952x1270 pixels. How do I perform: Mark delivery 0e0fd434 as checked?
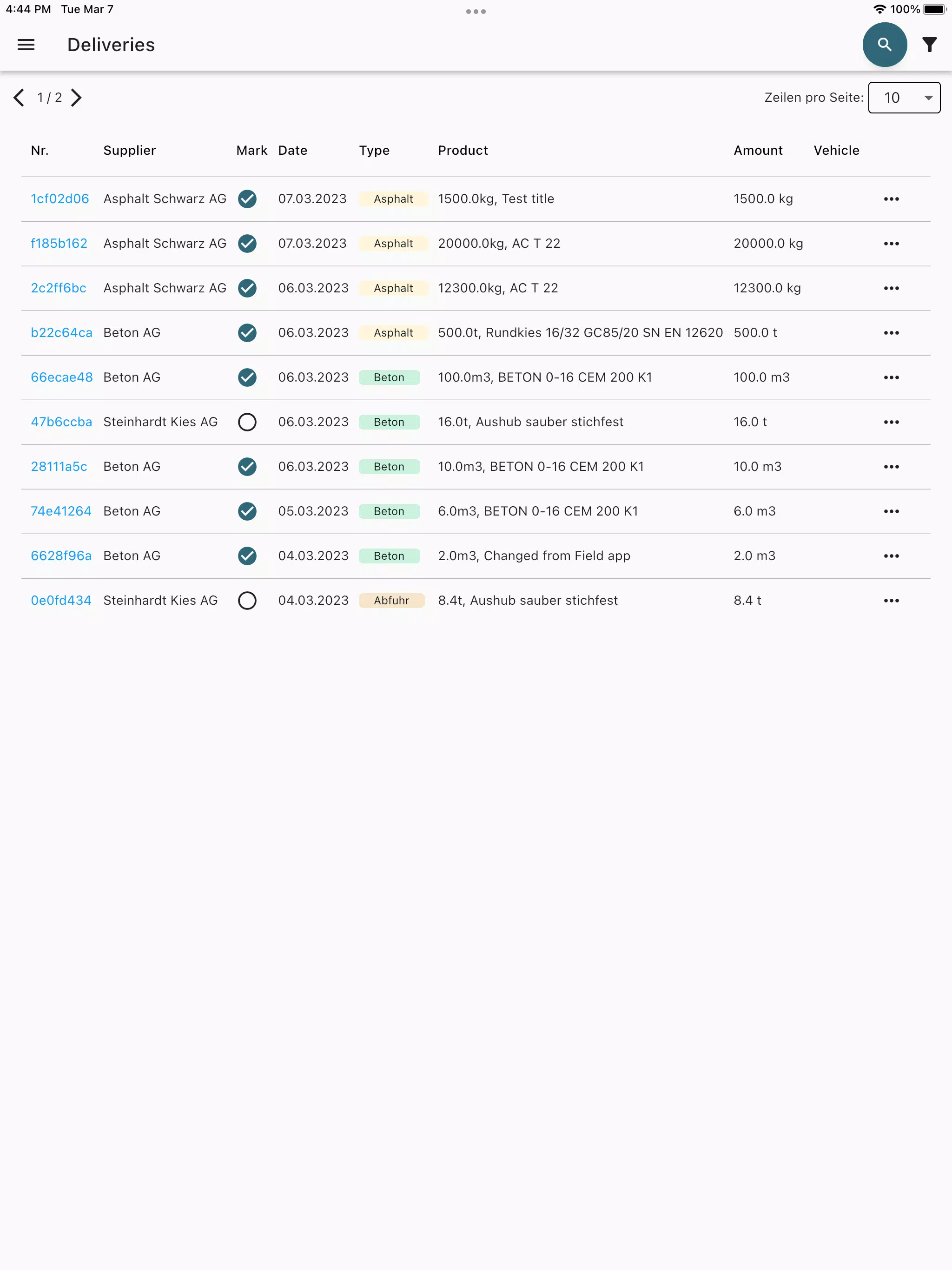tap(247, 600)
